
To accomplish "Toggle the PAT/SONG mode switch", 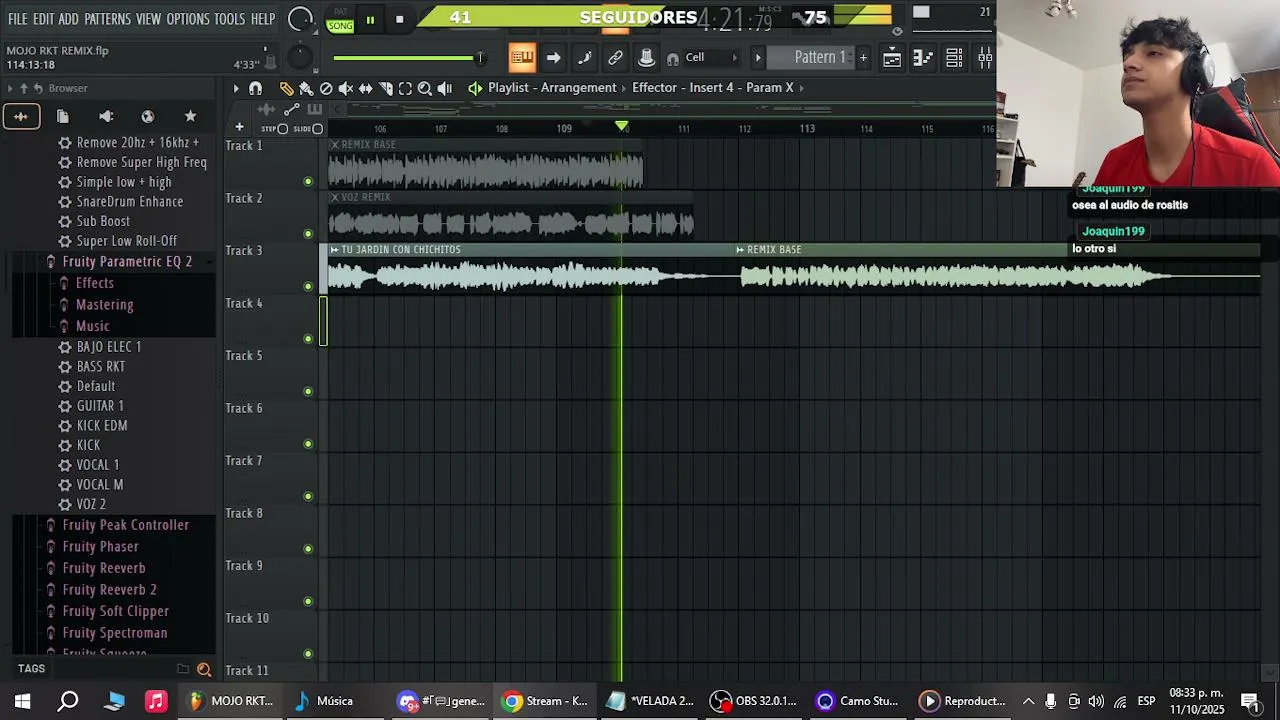I will [x=340, y=20].
